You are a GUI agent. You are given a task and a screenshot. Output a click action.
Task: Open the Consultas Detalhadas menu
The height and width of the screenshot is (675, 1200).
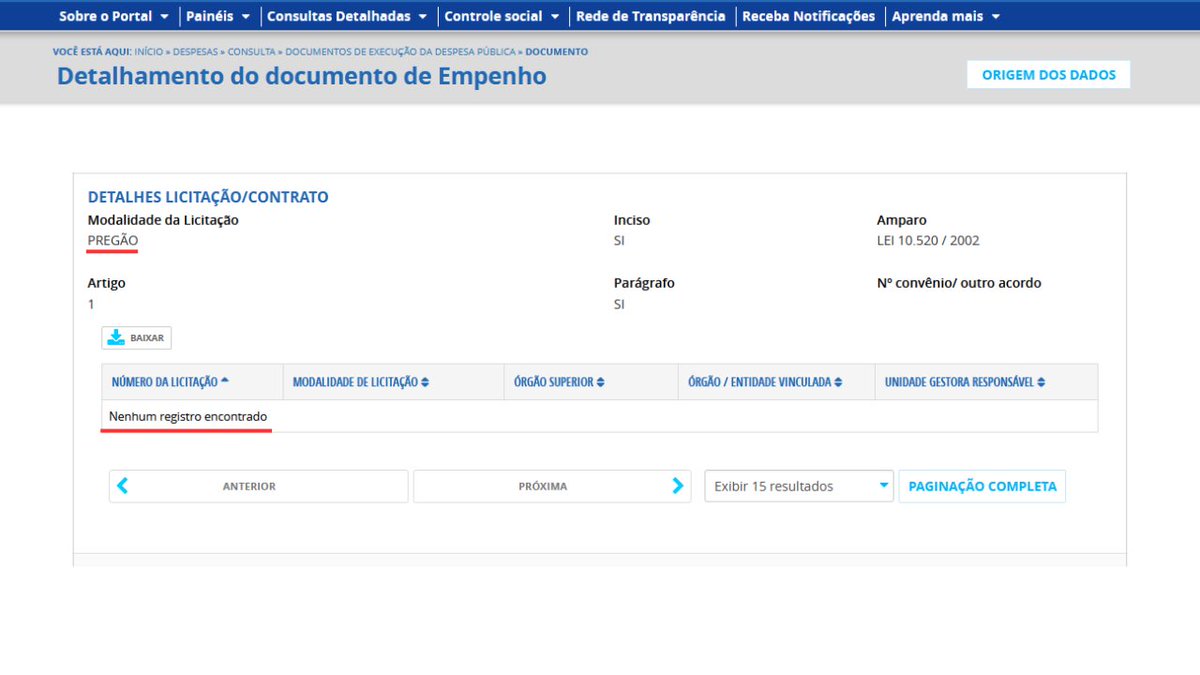[347, 16]
